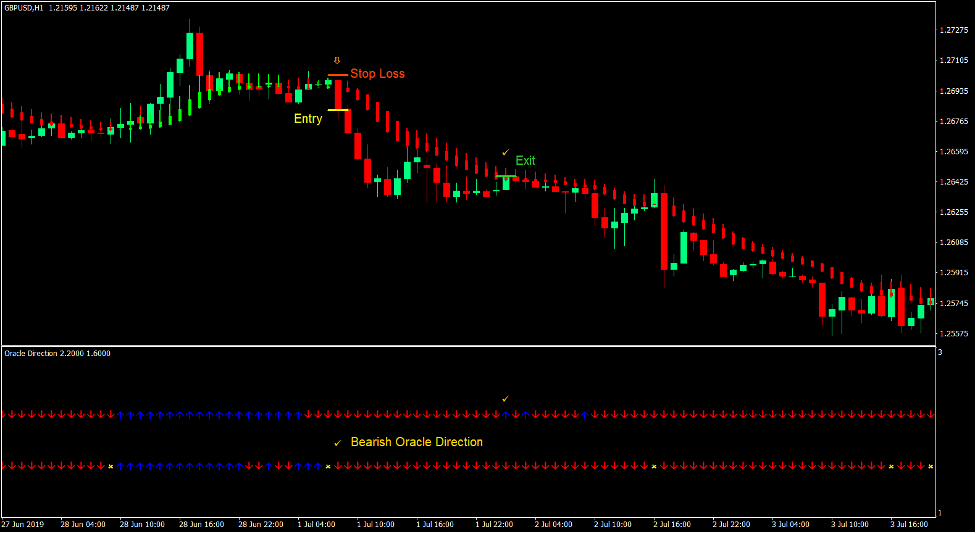Viewport: 977px width, 533px height.
Task: Select the leftmost yellow x marker in lower row
Action: tap(110, 466)
